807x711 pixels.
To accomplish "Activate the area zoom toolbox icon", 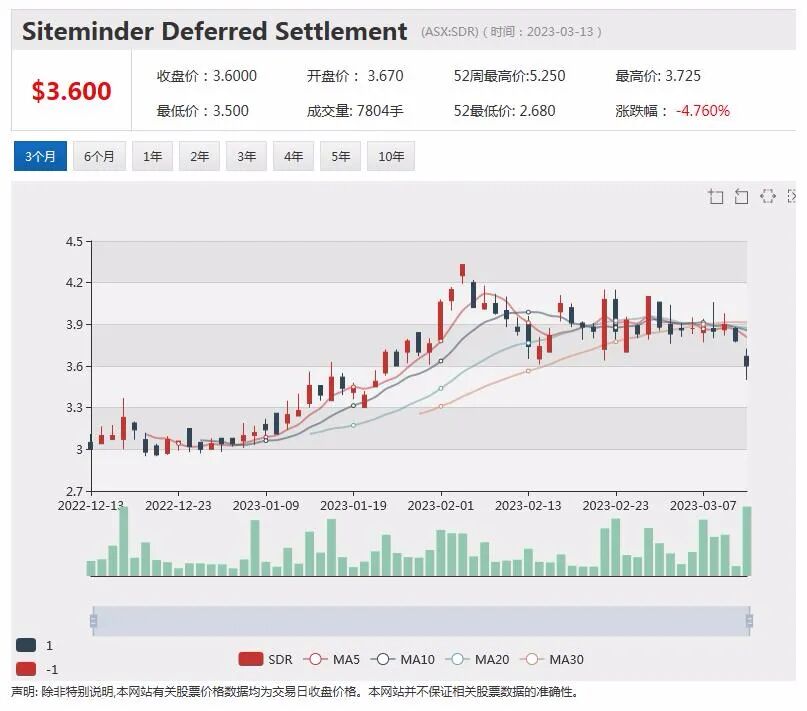I will click(x=715, y=196).
